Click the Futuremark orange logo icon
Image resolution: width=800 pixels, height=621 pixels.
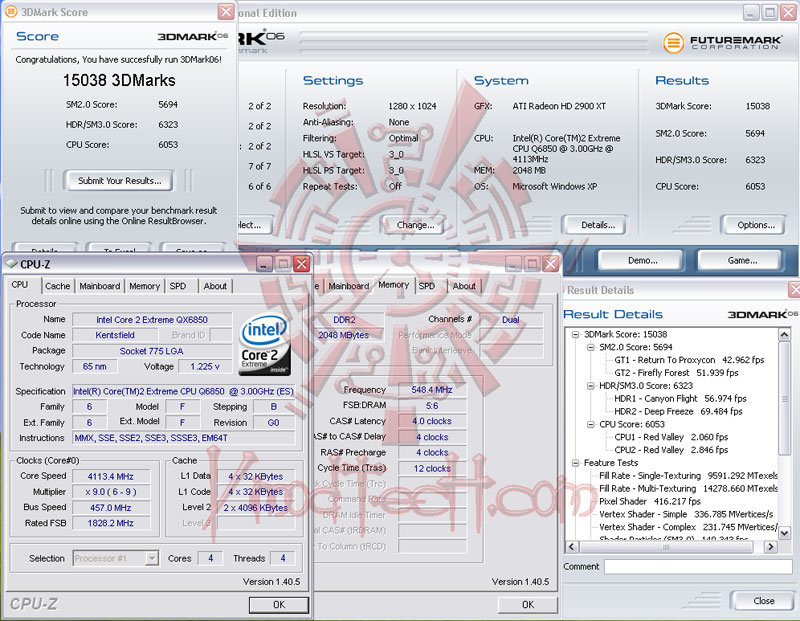[x=673, y=42]
